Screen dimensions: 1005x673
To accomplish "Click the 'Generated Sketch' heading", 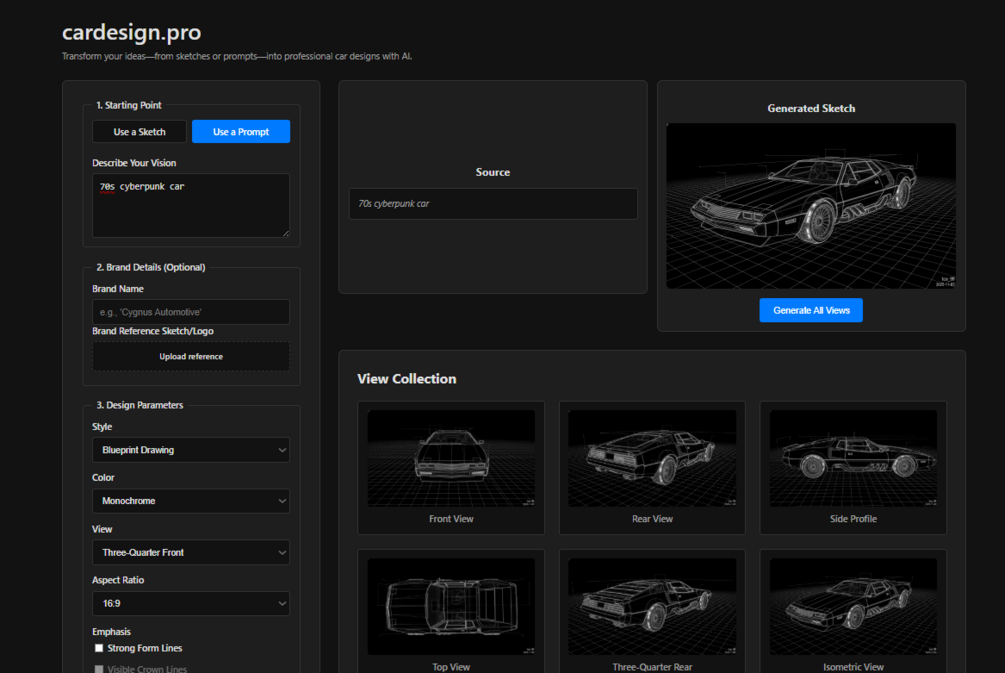I will click(x=811, y=108).
